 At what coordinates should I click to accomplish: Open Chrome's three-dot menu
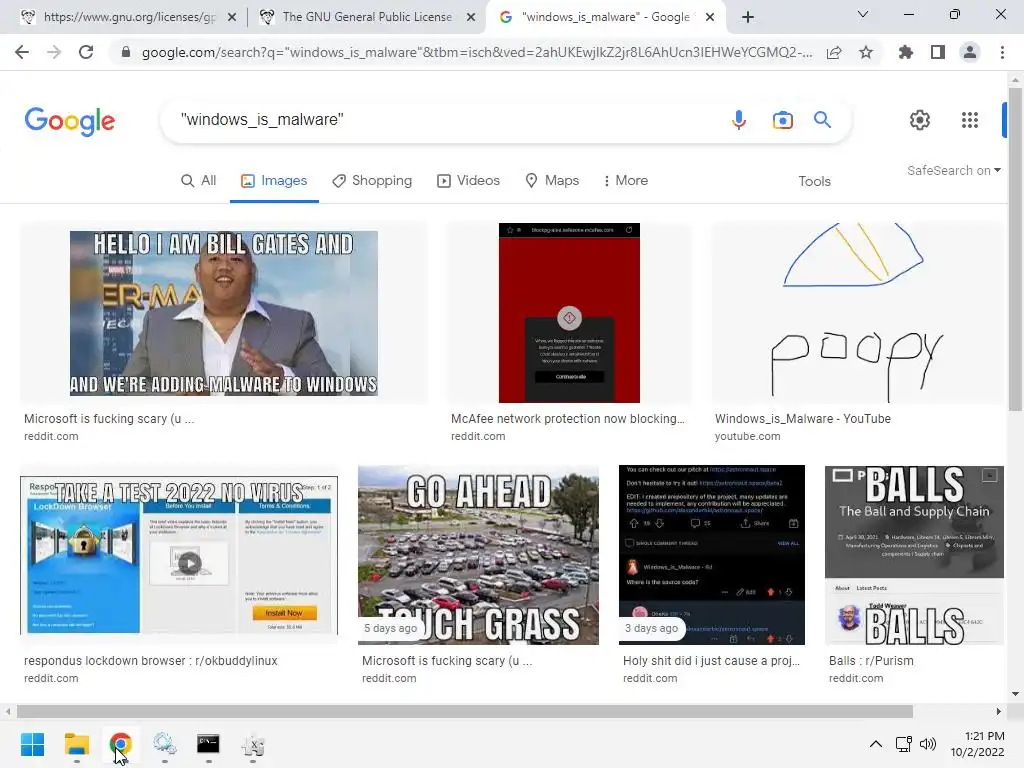tap(1002, 52)
